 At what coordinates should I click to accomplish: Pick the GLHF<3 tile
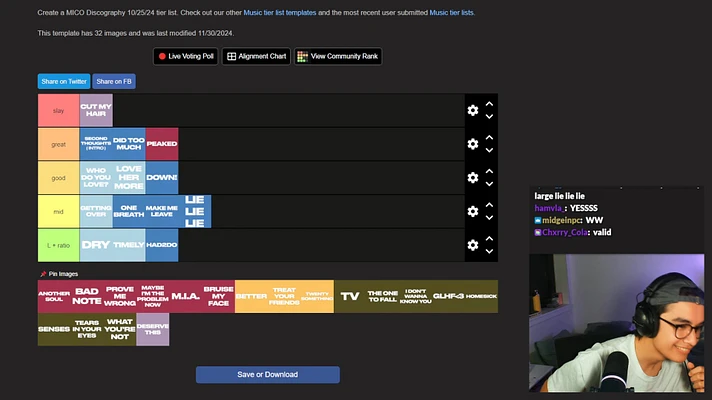tap(449, 296)
